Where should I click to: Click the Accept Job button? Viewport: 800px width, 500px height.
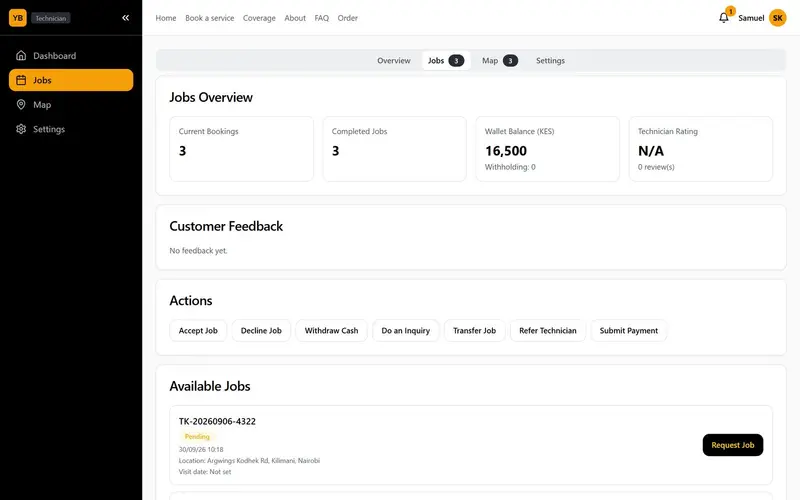point(198,331)
